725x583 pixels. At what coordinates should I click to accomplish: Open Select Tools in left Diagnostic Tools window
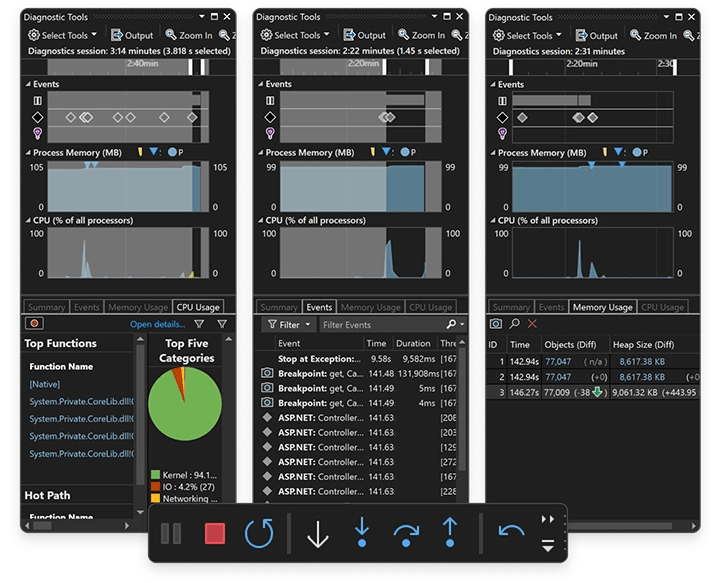click(x=62, y=35)
